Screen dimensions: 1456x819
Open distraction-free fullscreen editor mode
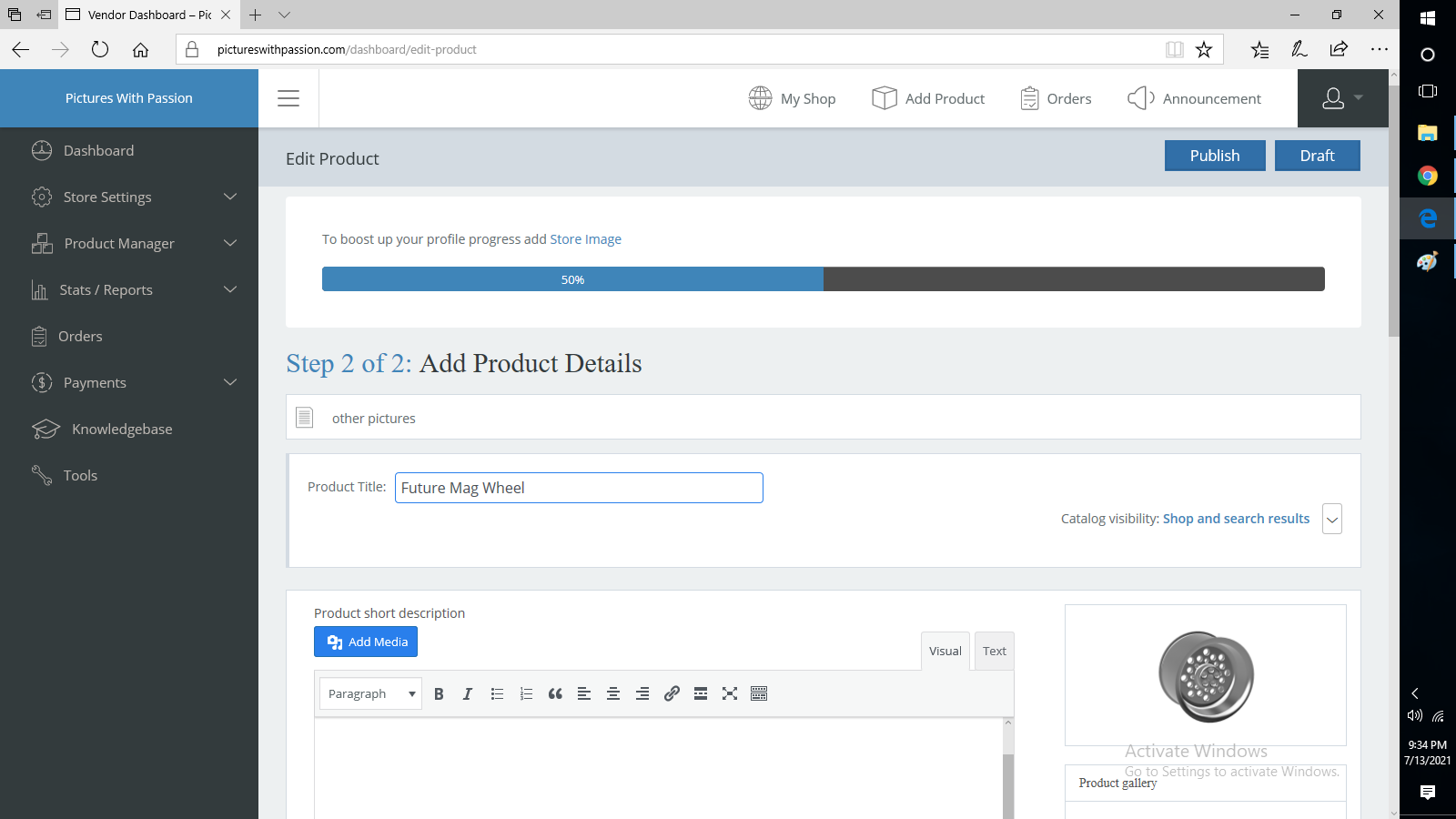point(730,693)
